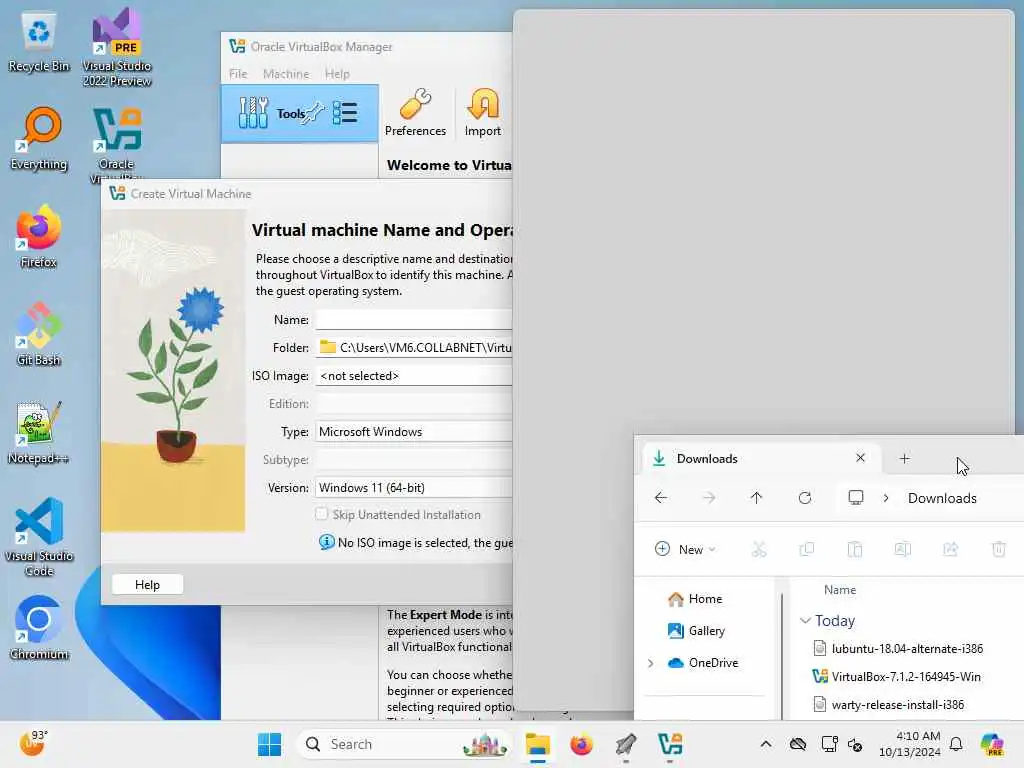The width and height of the screenshot is (1024, 768).
Task: Open File menu in VirtualBox Manager
Action: [x=238, y=74]
